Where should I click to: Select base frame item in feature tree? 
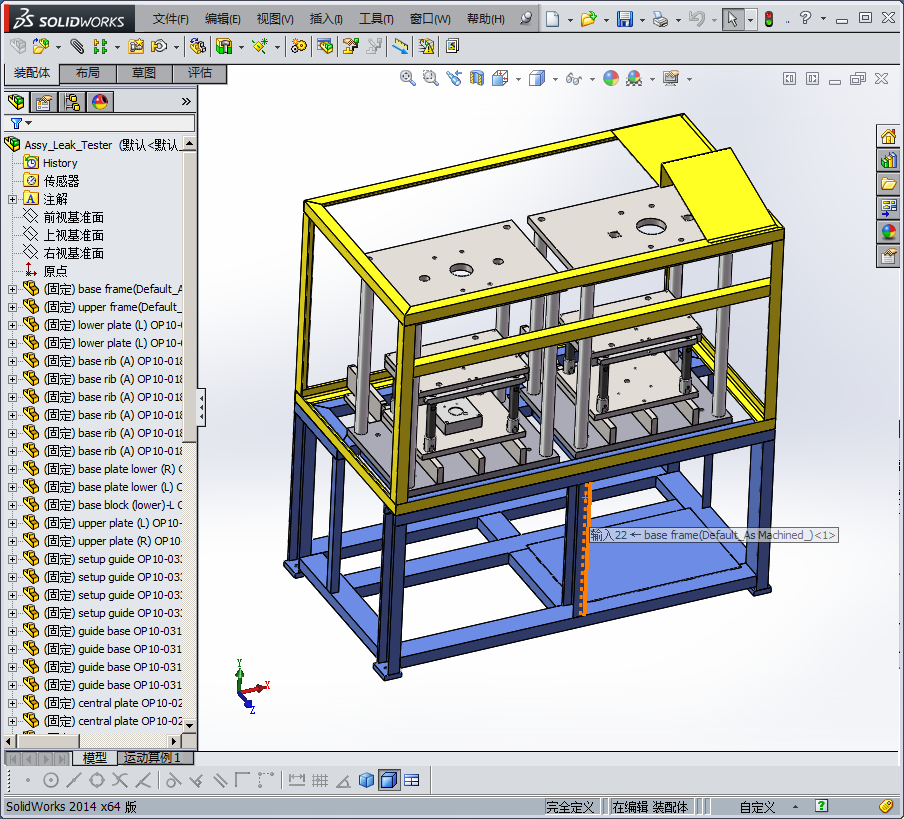(x=129, y=289)
